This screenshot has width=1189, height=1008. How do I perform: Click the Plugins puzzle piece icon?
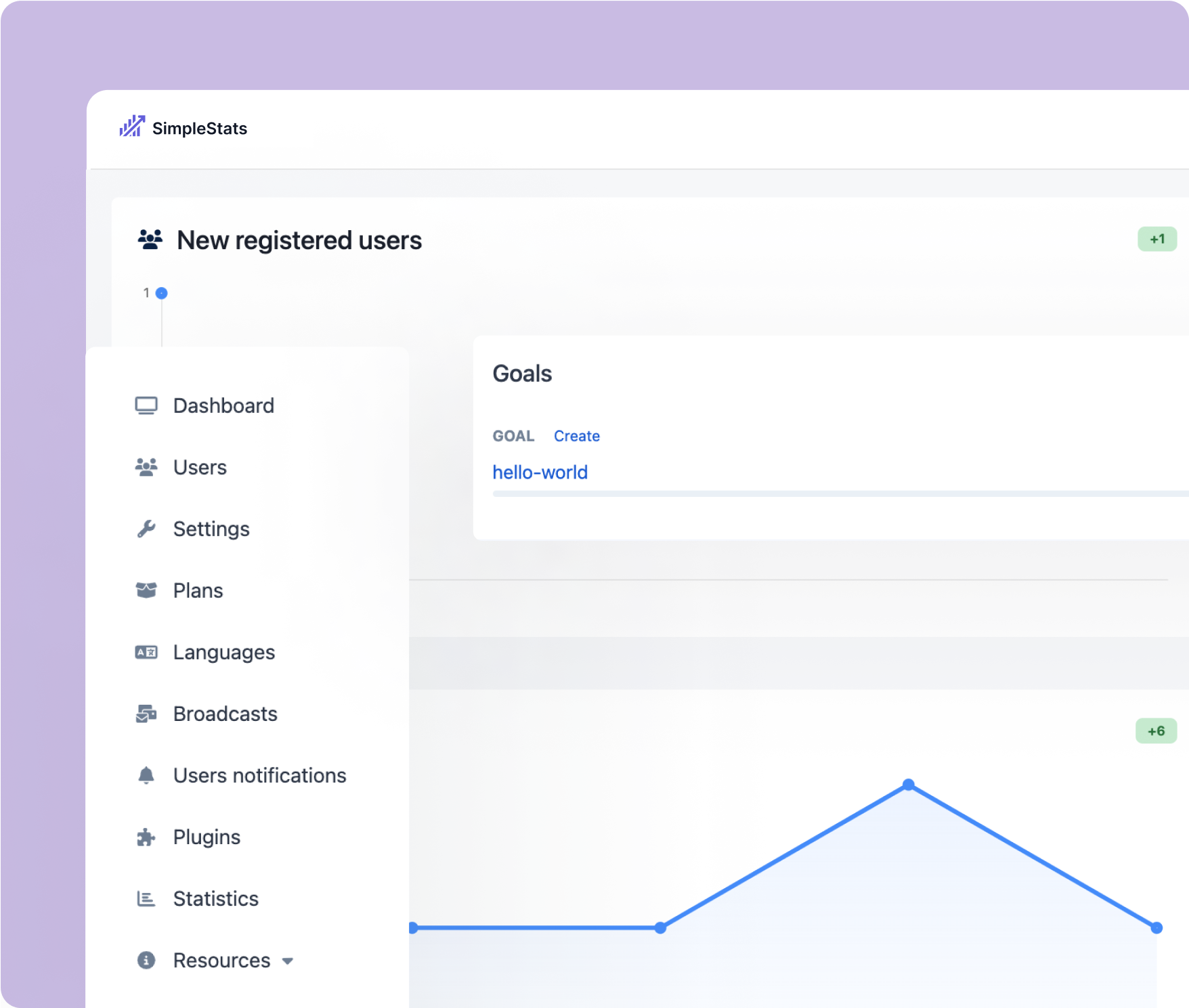click(146, 837)
